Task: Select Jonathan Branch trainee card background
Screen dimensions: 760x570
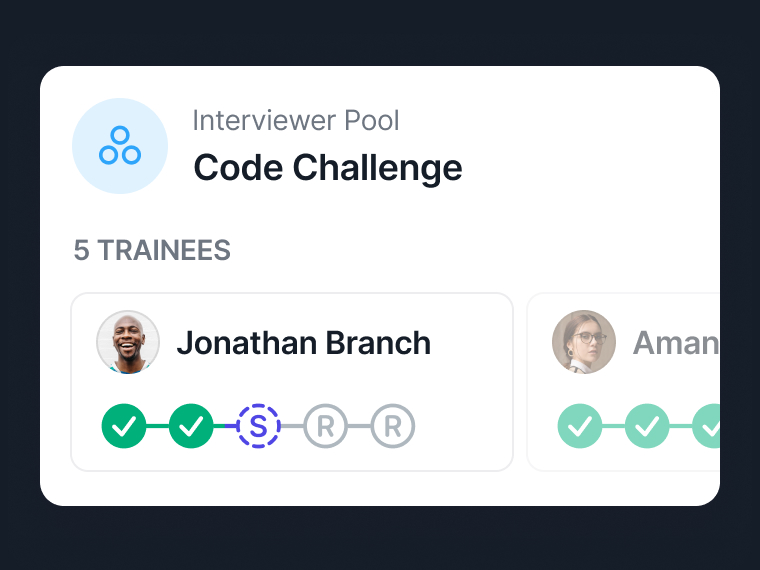Action: coord(292,382)
